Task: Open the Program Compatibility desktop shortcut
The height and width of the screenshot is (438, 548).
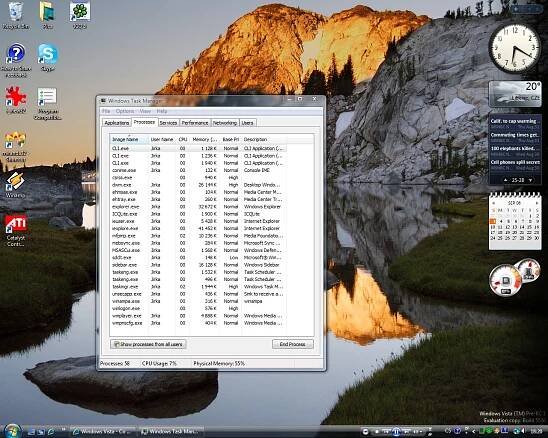Action: 47,103
